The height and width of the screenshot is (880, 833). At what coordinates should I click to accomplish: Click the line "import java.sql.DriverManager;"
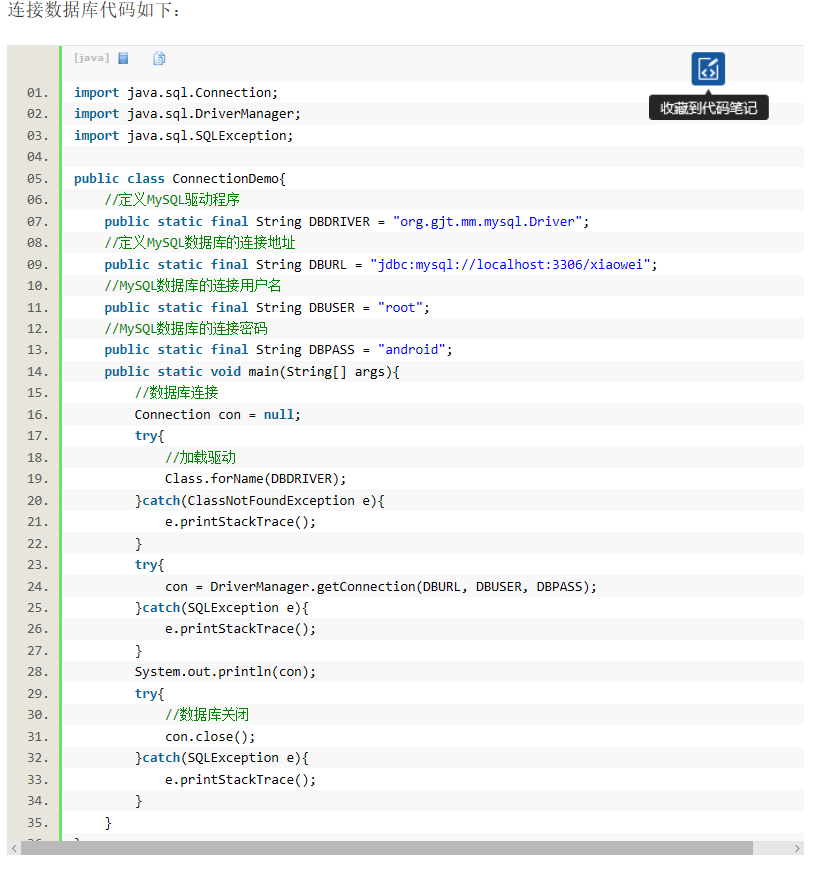click(x=187, y=114)
